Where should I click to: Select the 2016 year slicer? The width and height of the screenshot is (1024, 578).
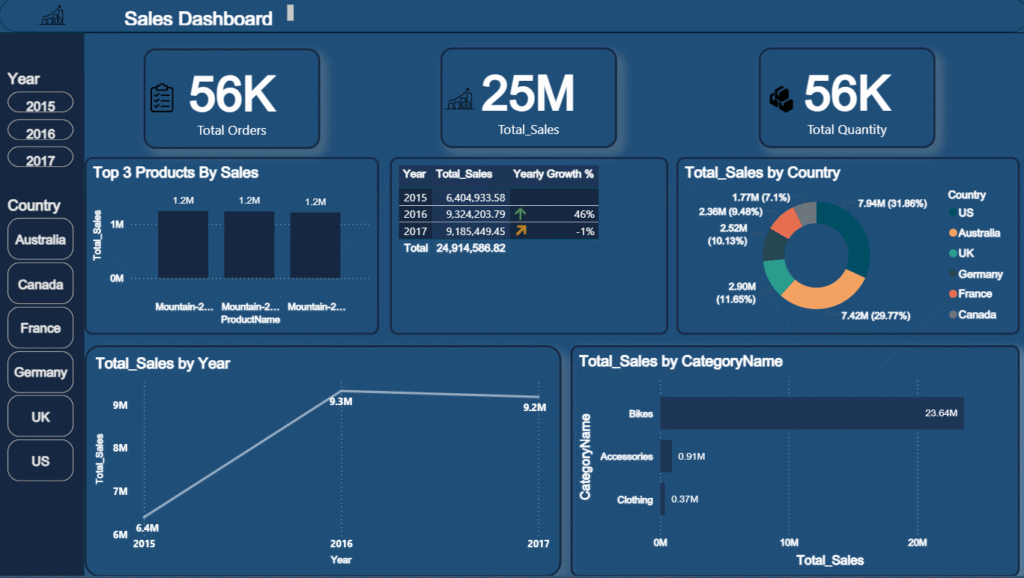41,132
